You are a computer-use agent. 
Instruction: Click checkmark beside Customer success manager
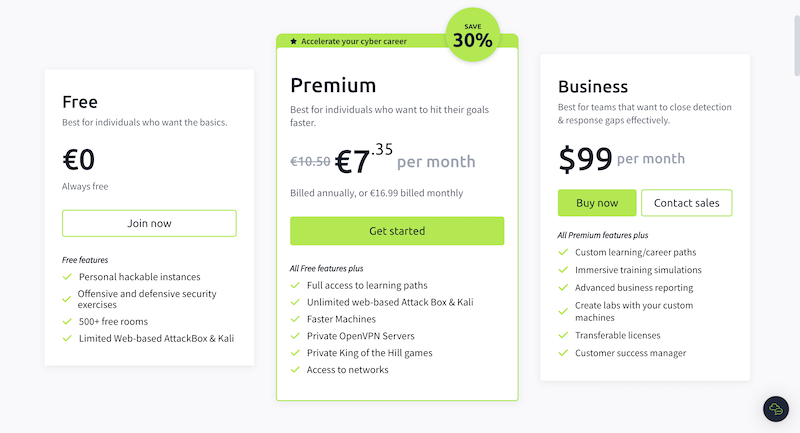coord(563,352)
